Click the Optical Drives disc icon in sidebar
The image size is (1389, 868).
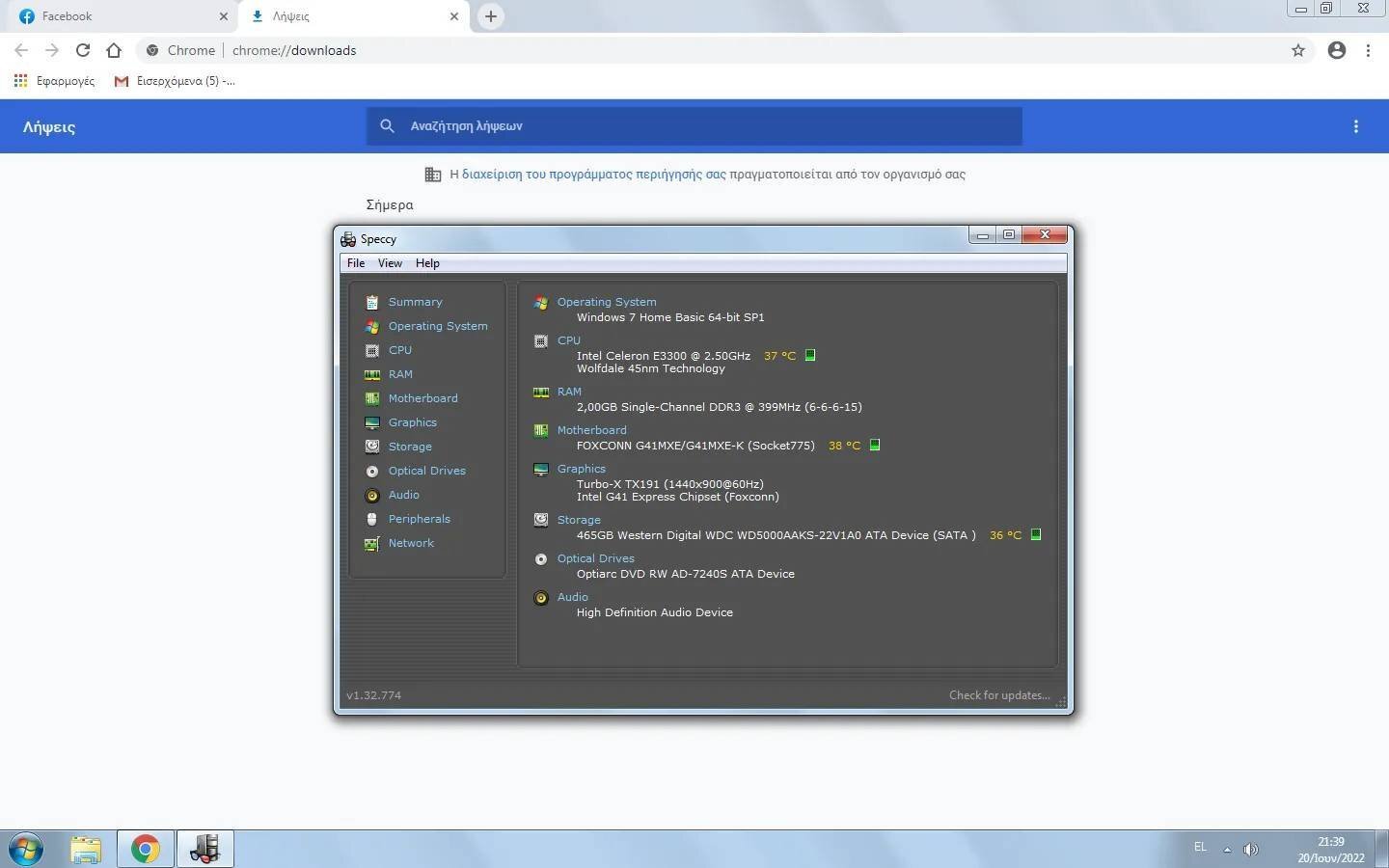(x=372, y=471)
